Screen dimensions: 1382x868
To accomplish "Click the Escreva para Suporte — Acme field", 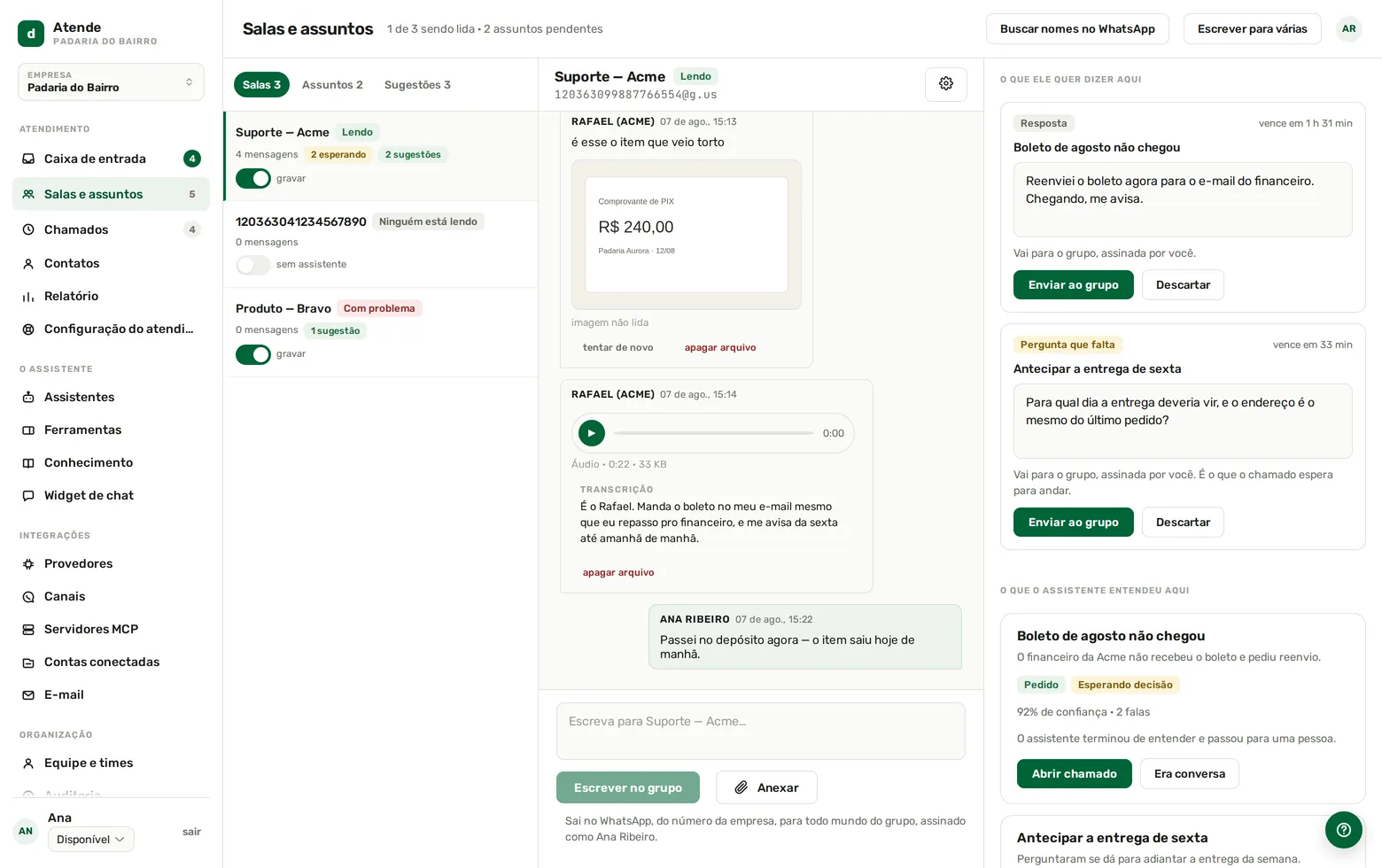I will point(761,731).
